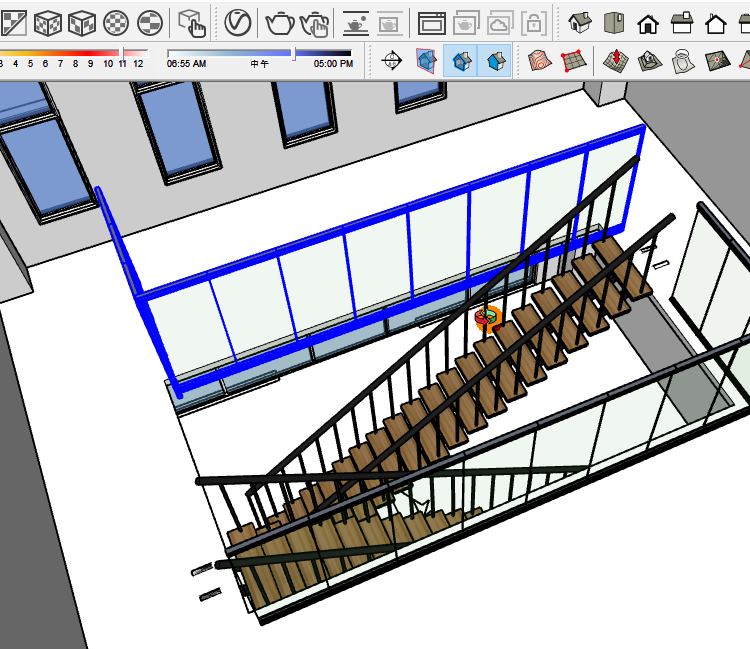Select the Sandbox Drape tool

pos(683,61)
